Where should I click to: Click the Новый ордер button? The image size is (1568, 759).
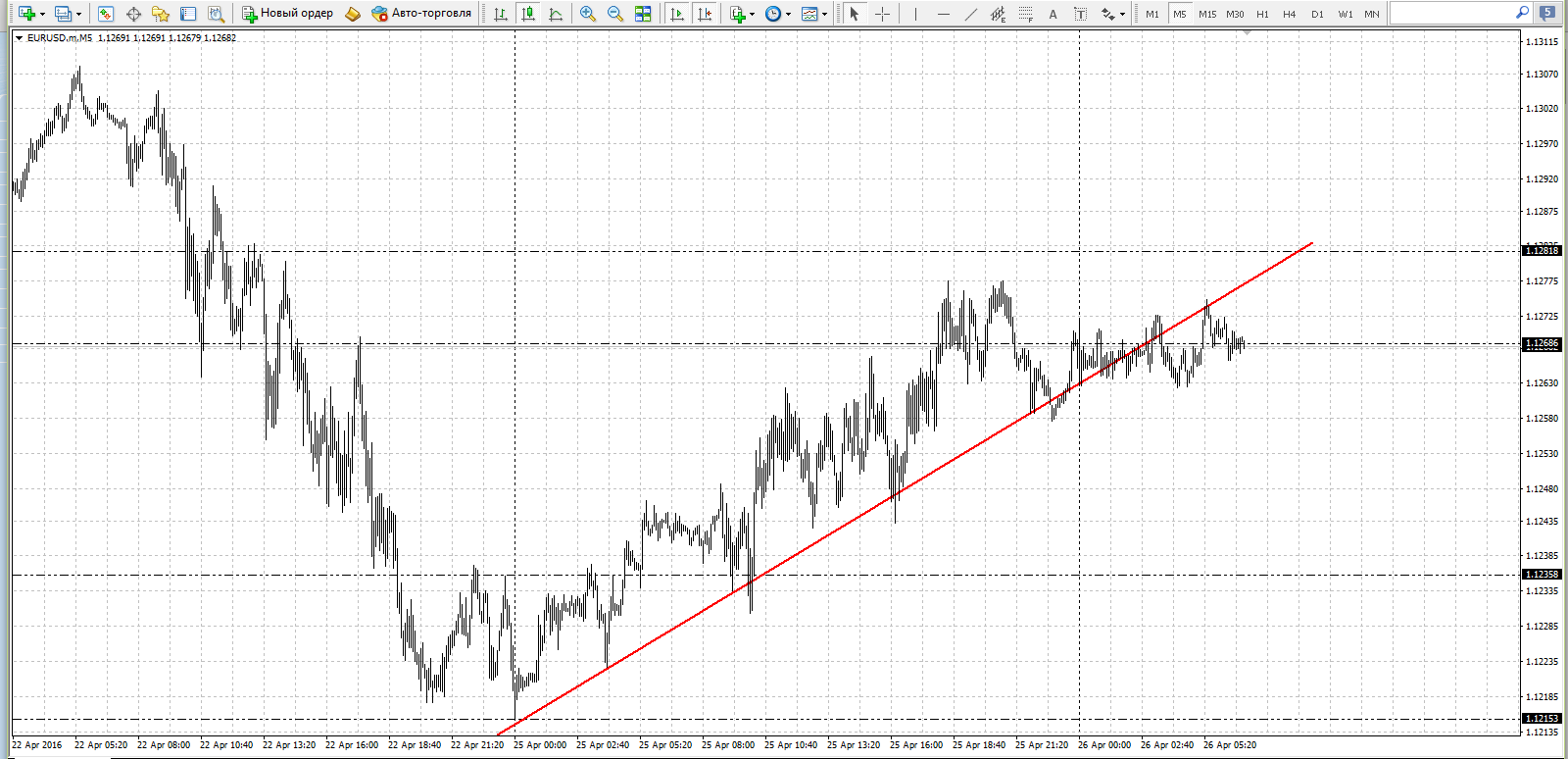288,14
